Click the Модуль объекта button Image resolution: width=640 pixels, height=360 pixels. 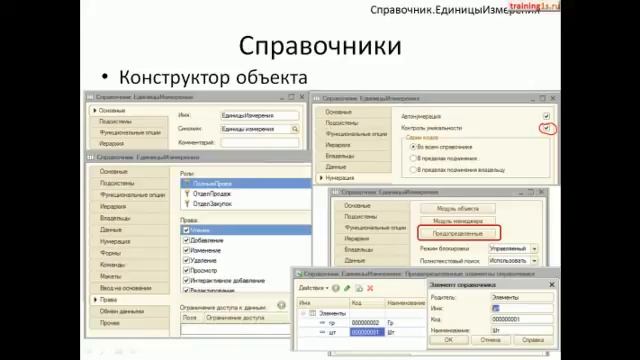458,209
